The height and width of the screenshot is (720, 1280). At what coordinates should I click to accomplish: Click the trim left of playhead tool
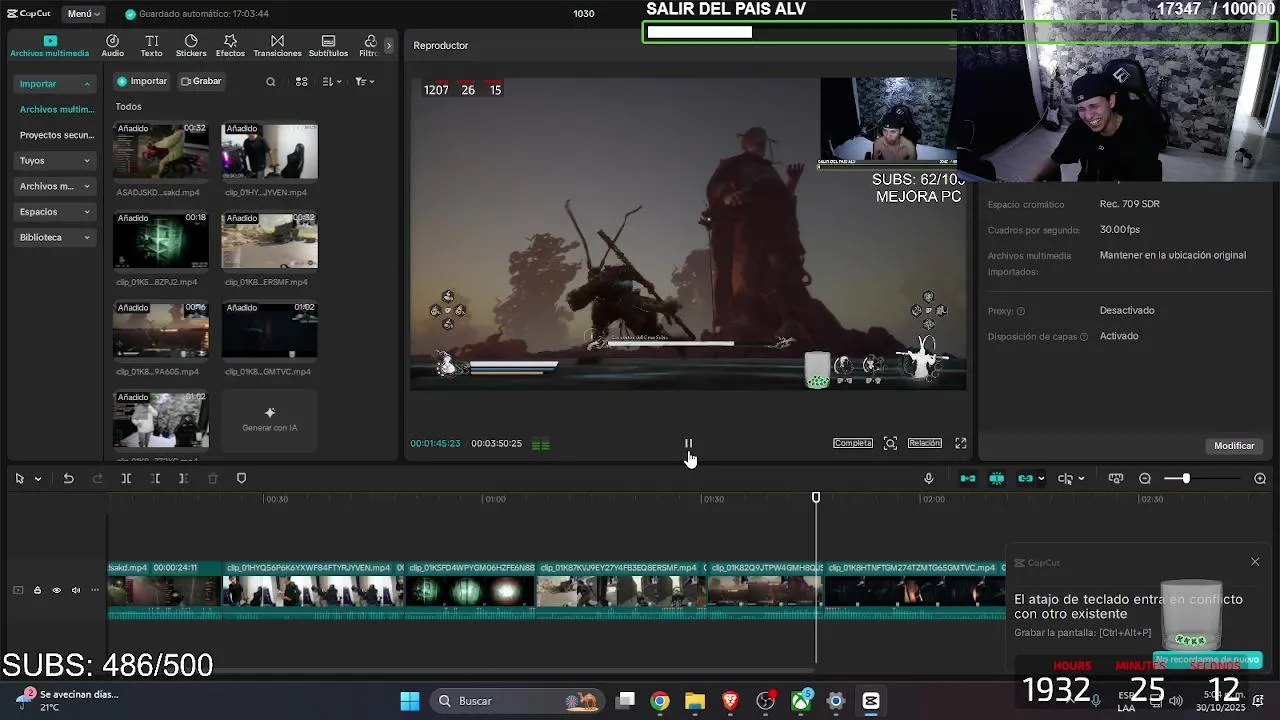pyautogui.click(x=155, y=479)
